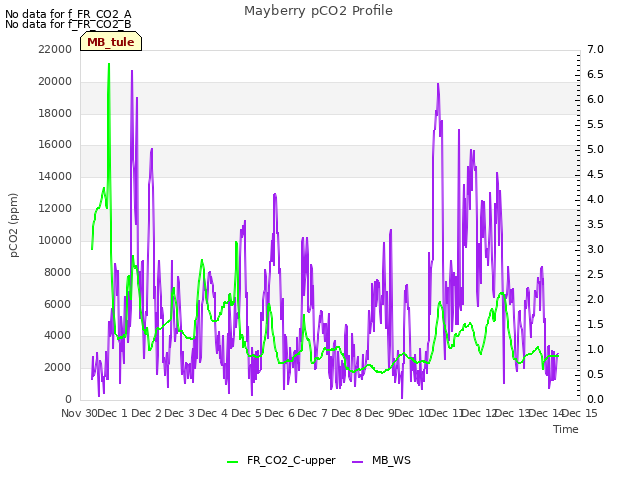
Task: Click the 4000 y-axis tick label
Action: (x=58, y=336)
